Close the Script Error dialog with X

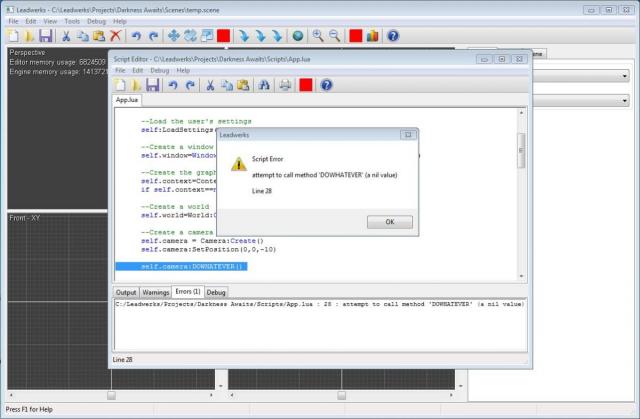click(407, 134)
